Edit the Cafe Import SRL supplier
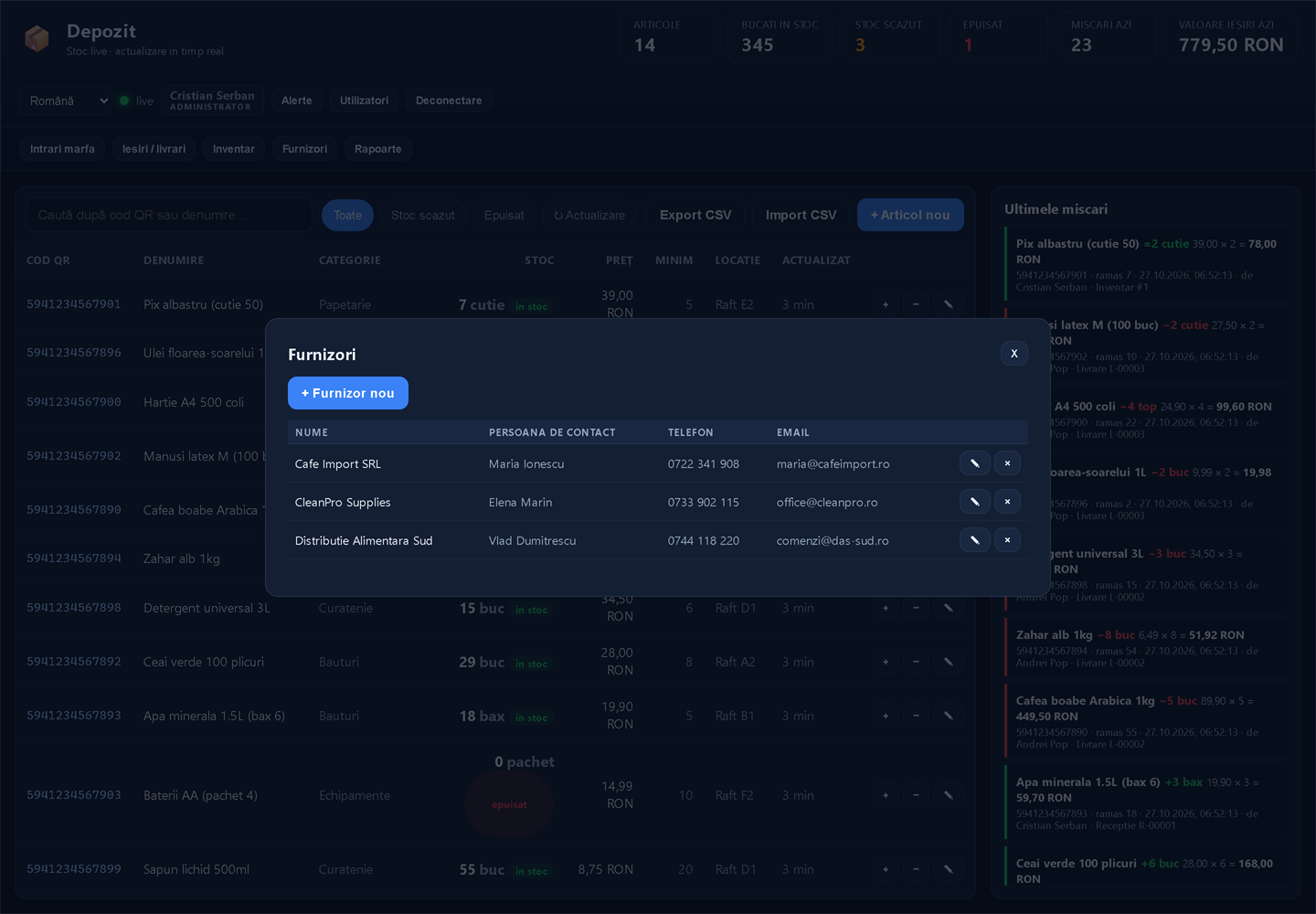This screenshot has width=1316, height=914. coord(974,463)
